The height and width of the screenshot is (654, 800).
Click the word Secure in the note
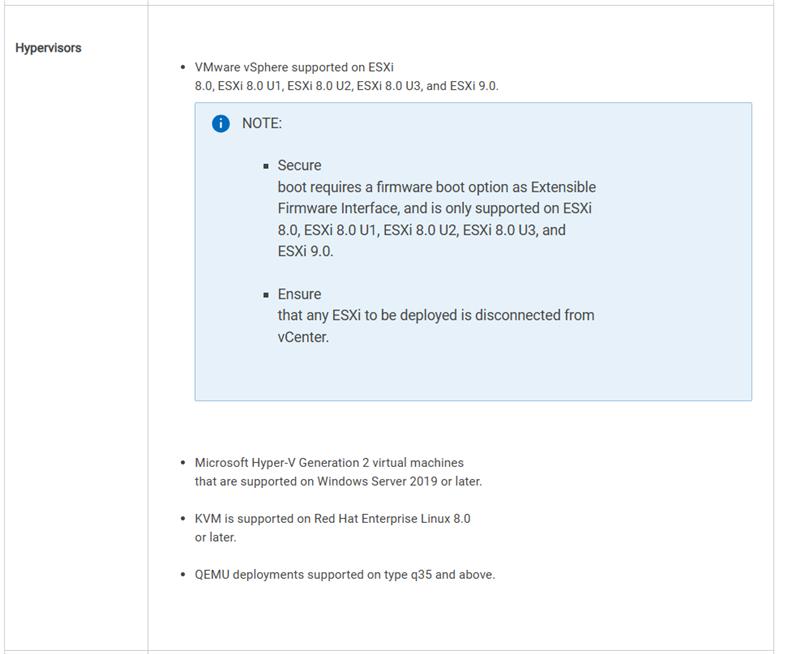pos(299,165)
